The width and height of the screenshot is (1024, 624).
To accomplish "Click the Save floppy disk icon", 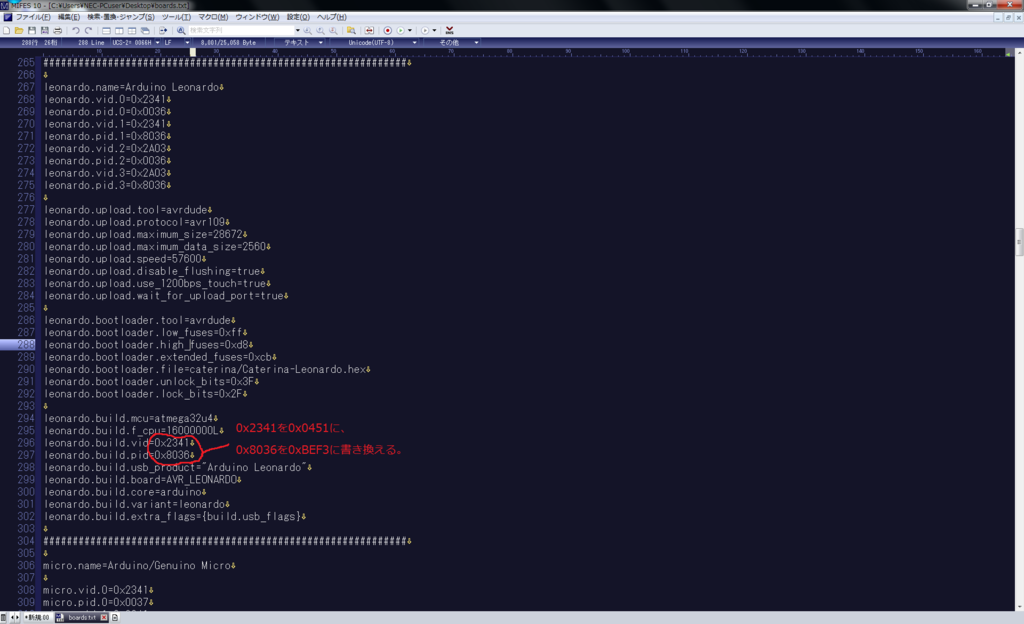I will coord(31,30).
